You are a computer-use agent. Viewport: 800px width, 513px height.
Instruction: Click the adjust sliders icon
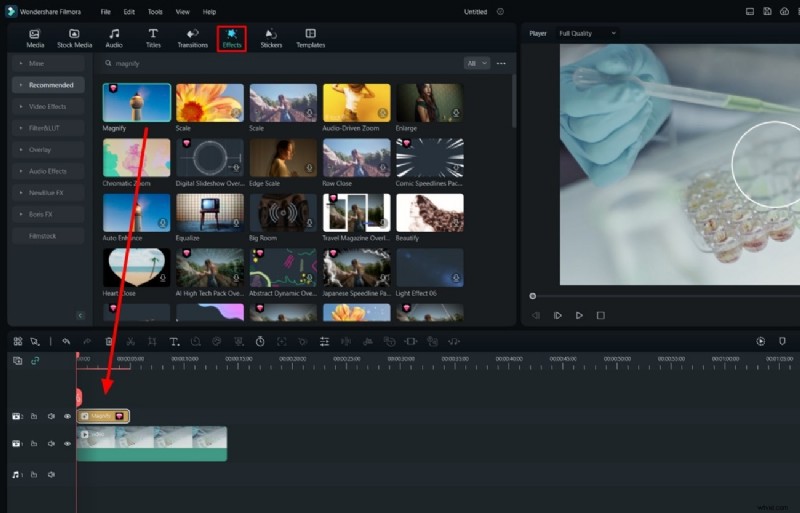(x=324, y=341)
